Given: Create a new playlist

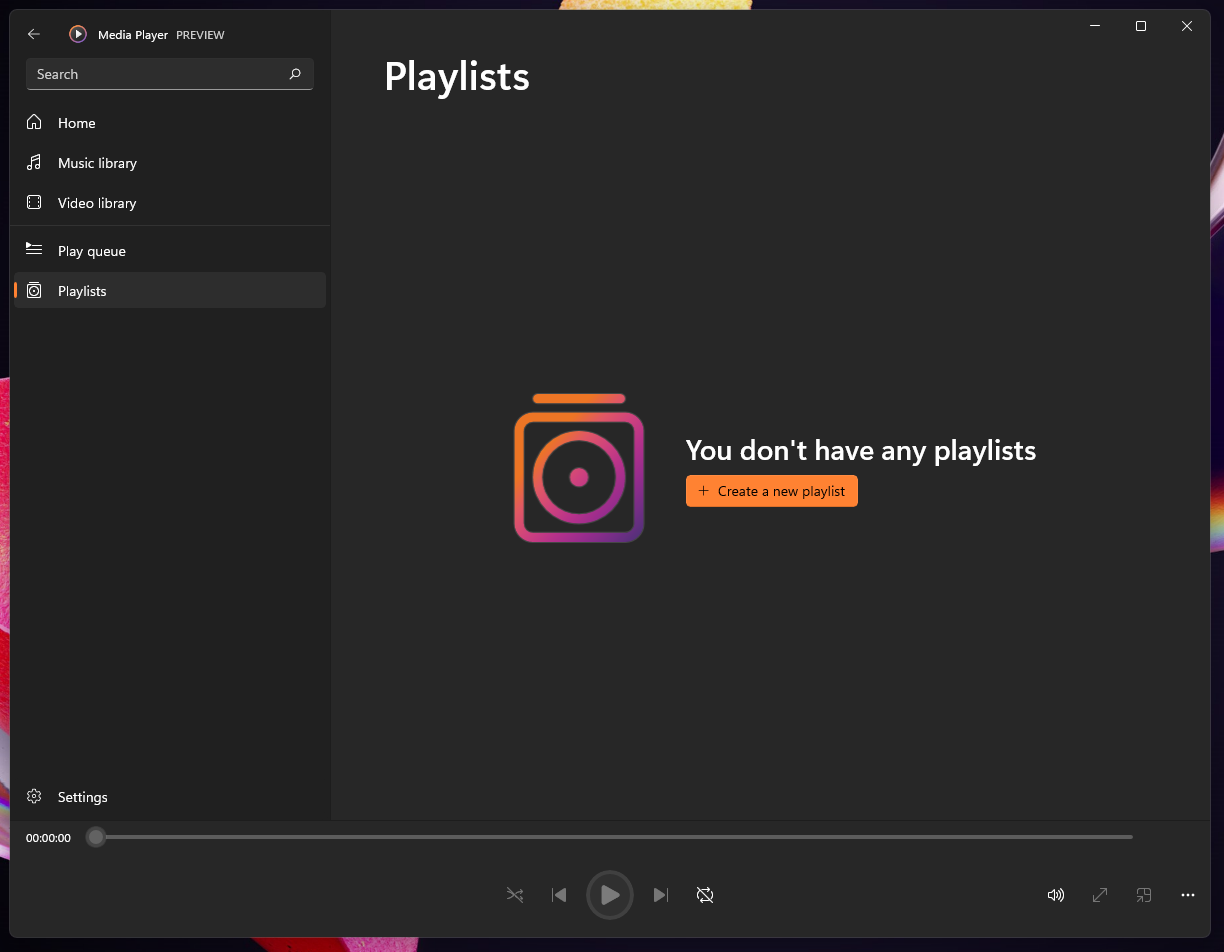Looking at the screenshot, I should pyautogui.click(x=772, y=491).
